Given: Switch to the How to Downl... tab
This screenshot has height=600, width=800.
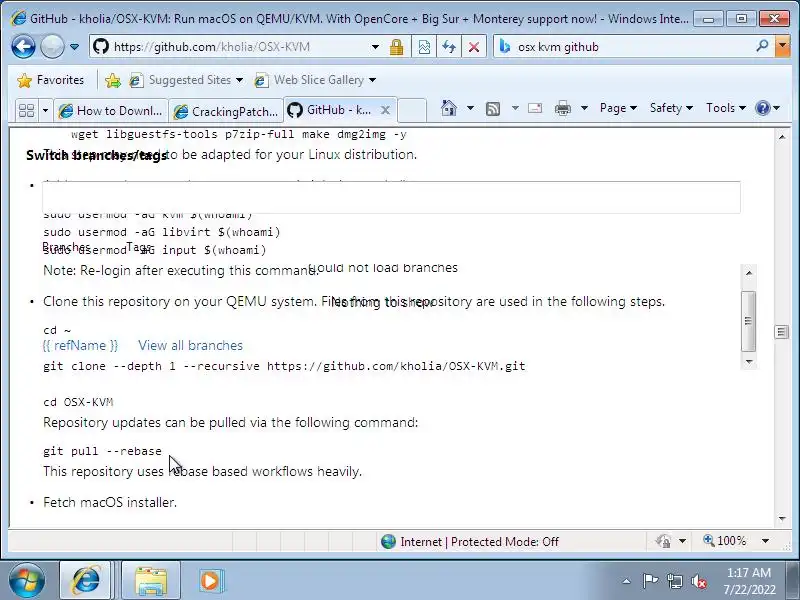Looking at the screenshot, I should click(x=111, y=110).
